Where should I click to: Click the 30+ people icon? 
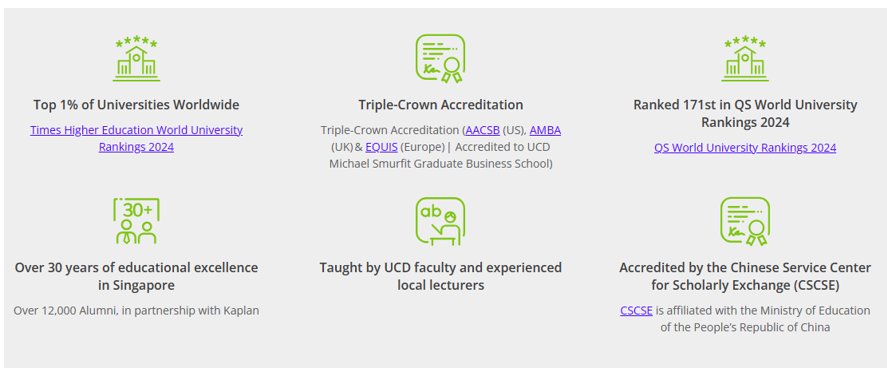(x=136, y=221)
